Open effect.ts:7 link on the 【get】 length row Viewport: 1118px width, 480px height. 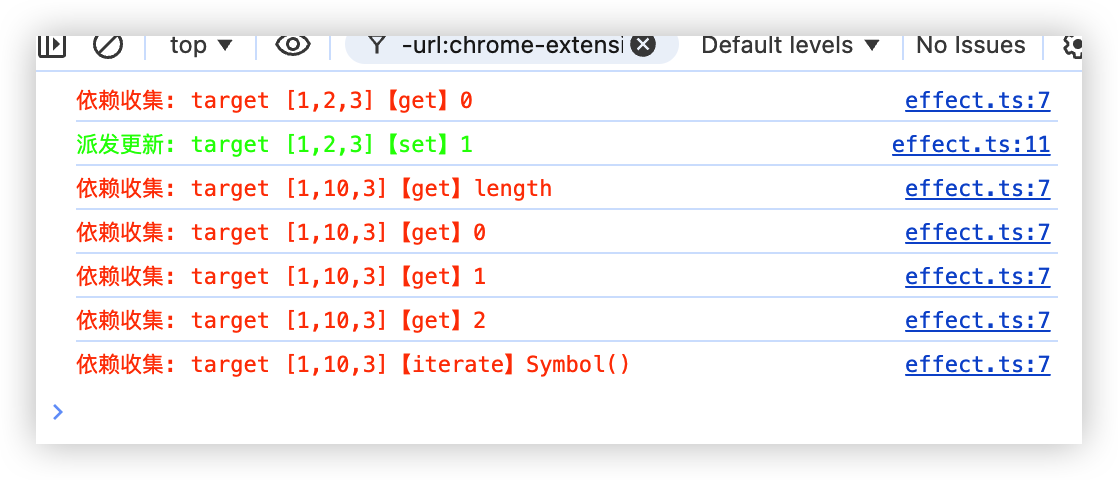click(977, 189)
